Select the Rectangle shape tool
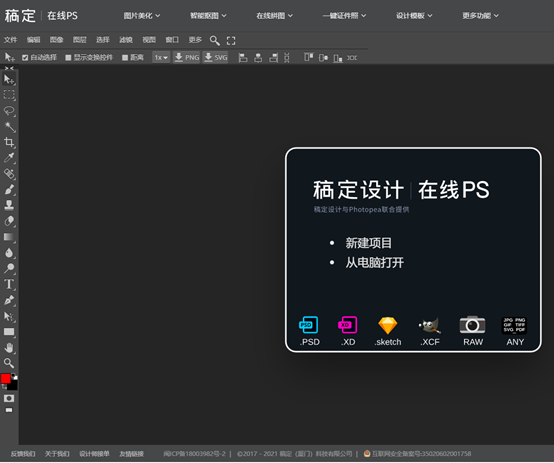Viewport: 554px width, 463px height. pyautogui.click(x=9, y=332)
